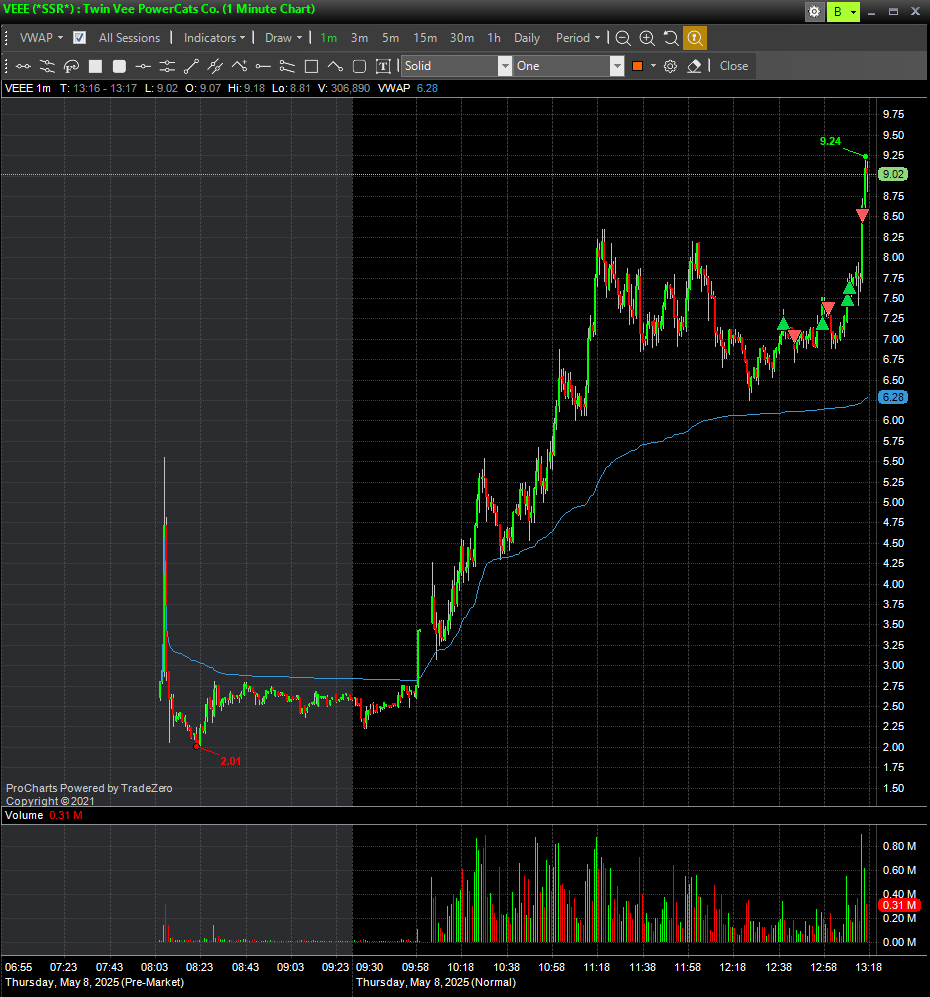The height and width of the screenshot is (997, 930).
Task: Open drawing settings gear in draw toolbar
Action: tap(670, 66)
